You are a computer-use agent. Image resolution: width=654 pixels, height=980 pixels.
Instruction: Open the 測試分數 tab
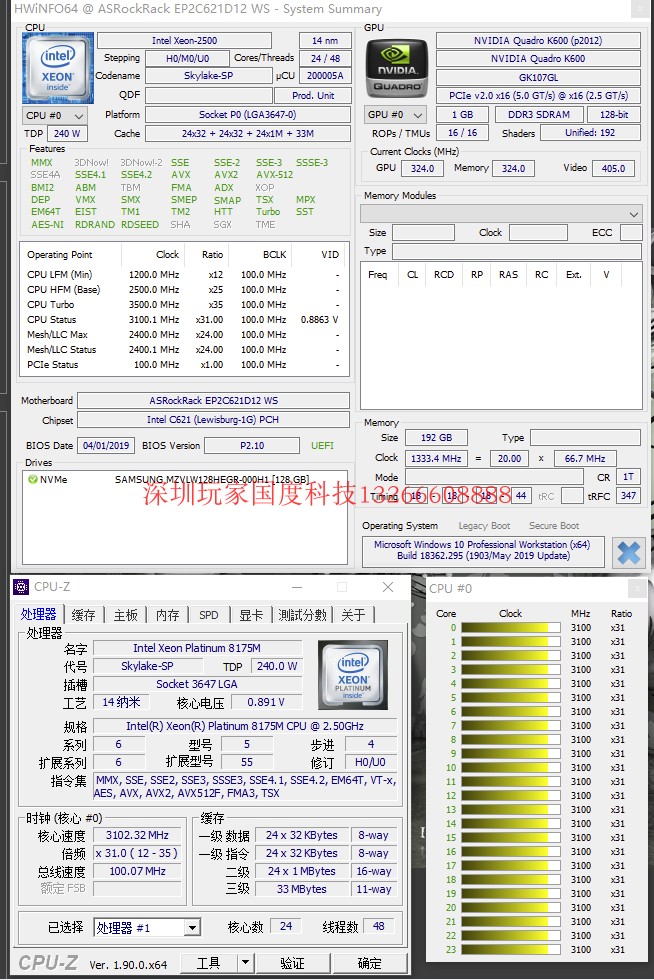(302, 615)
